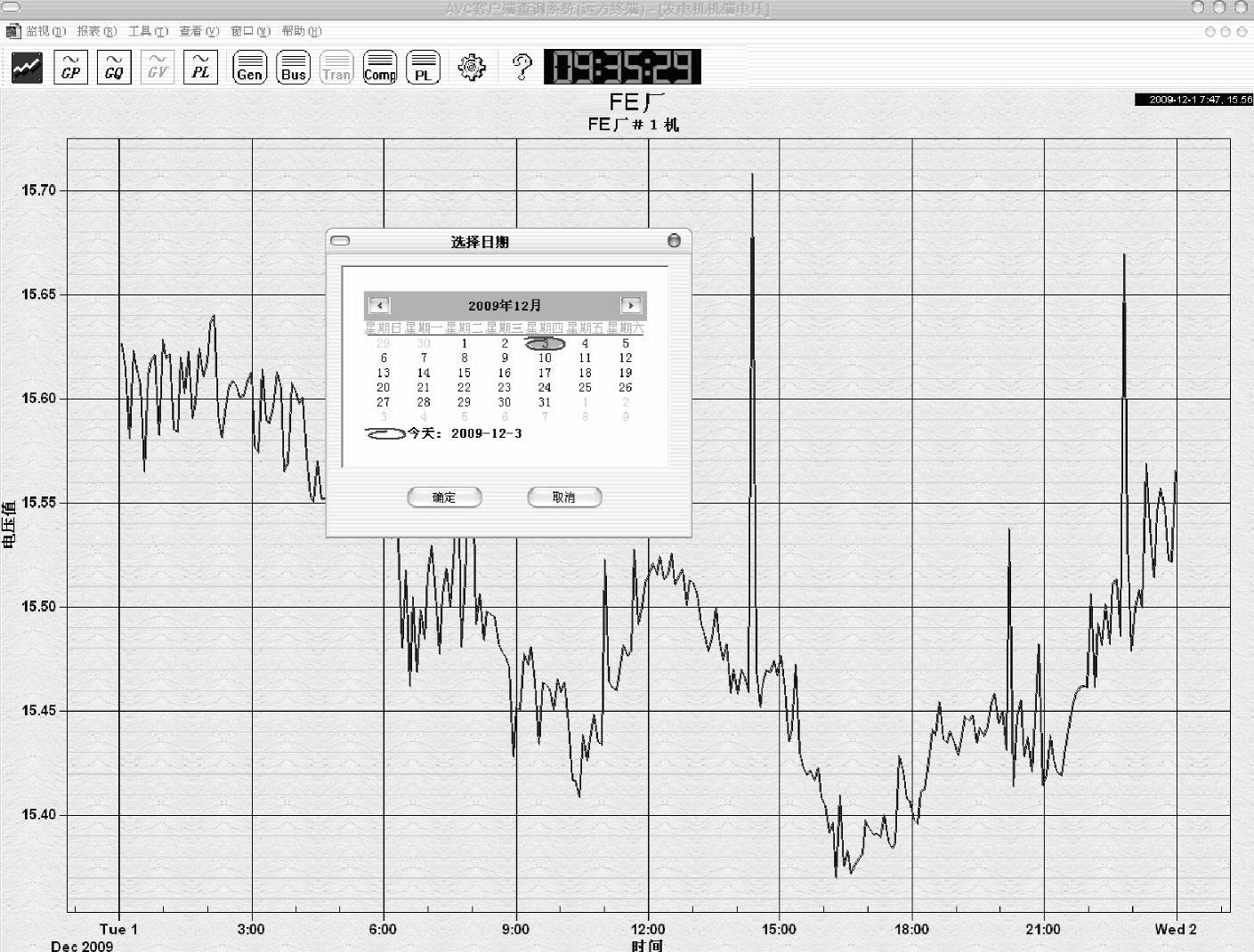Open help via the question mark icon
Screen dimensions: 1254x952
(522, 67)
